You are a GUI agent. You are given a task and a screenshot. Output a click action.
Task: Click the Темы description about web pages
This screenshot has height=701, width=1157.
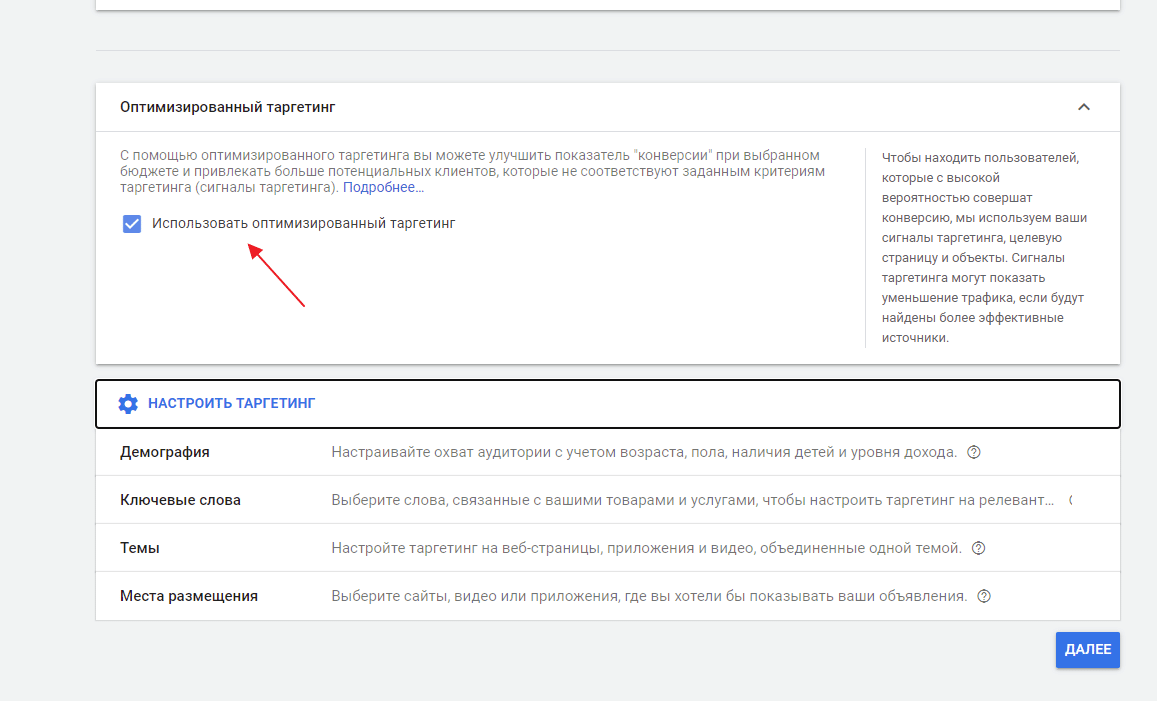click(x=646, y=548)
